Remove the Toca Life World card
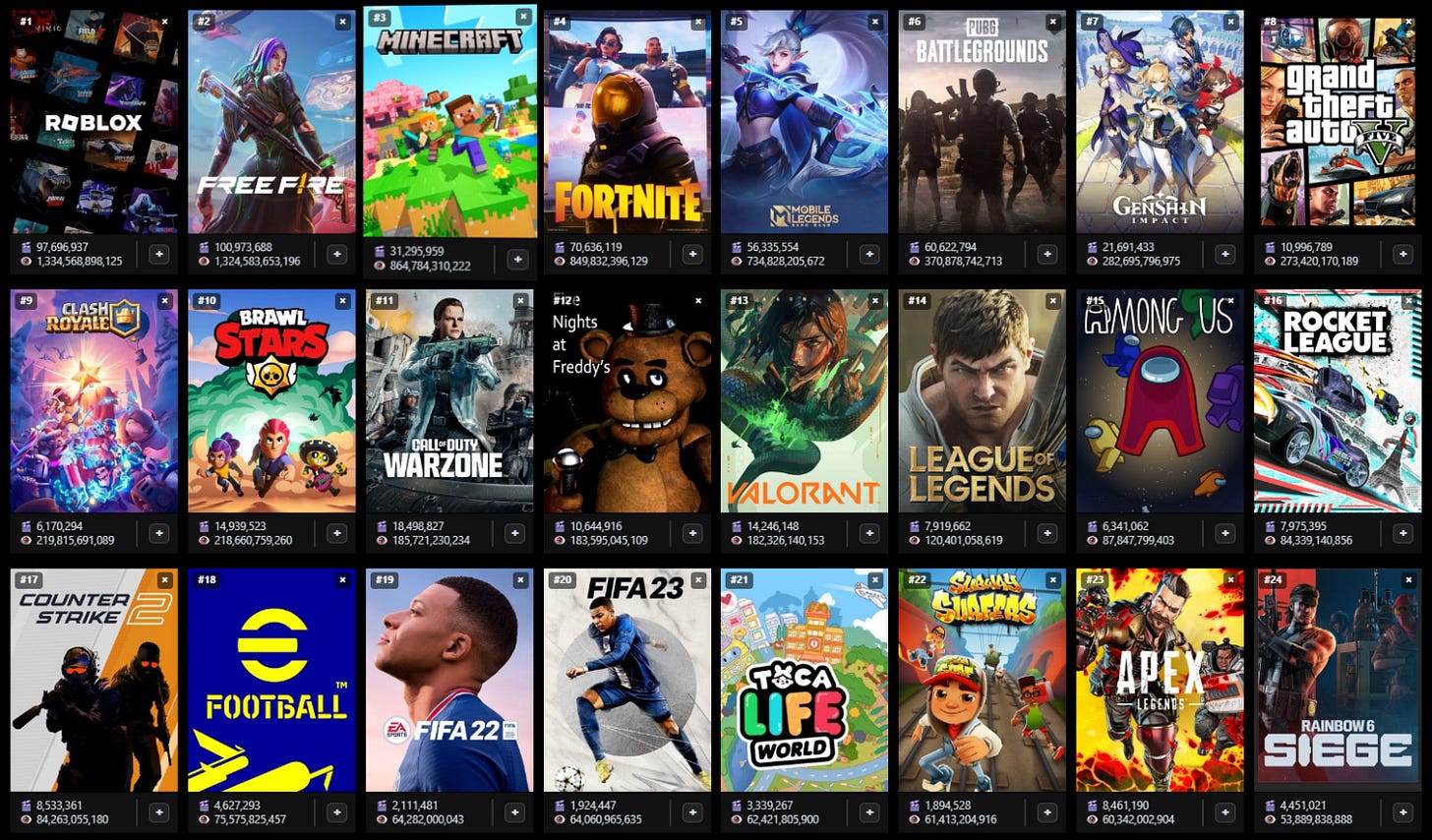 pos(875,580)
